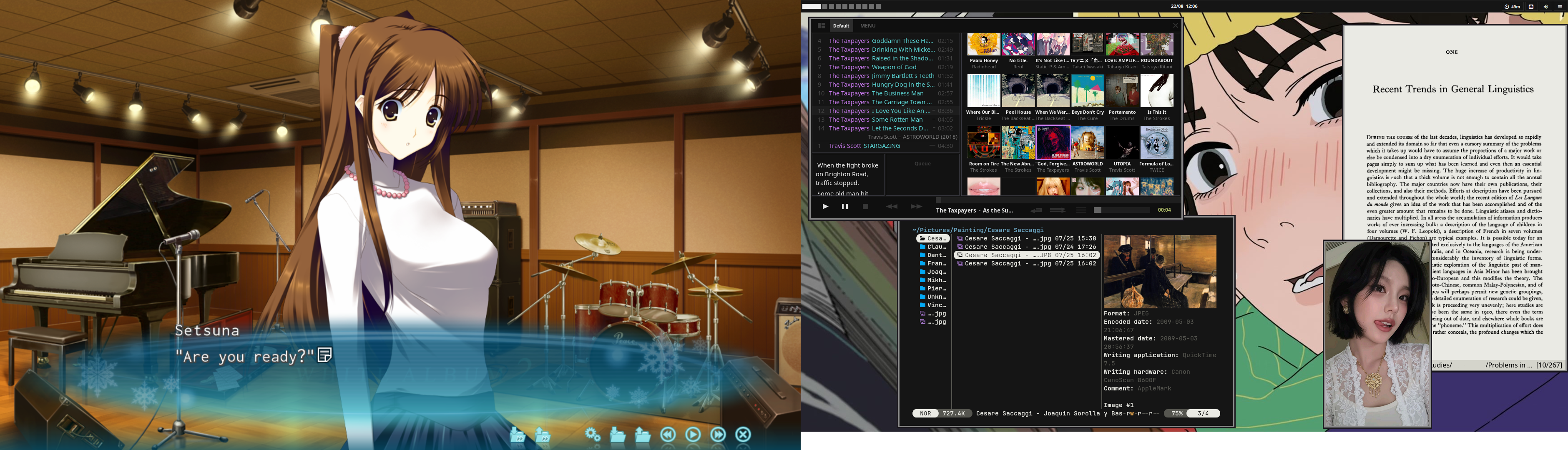
Task: Open Vinc... folder in file manager
Action: point(933,305)
